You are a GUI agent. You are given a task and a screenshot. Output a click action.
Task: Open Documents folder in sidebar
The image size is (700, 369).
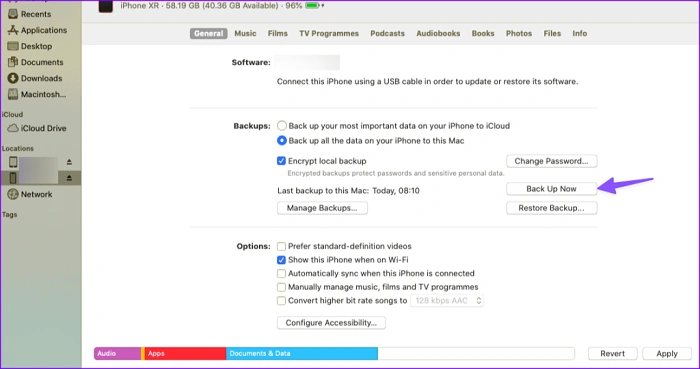[x=36, y=62]
